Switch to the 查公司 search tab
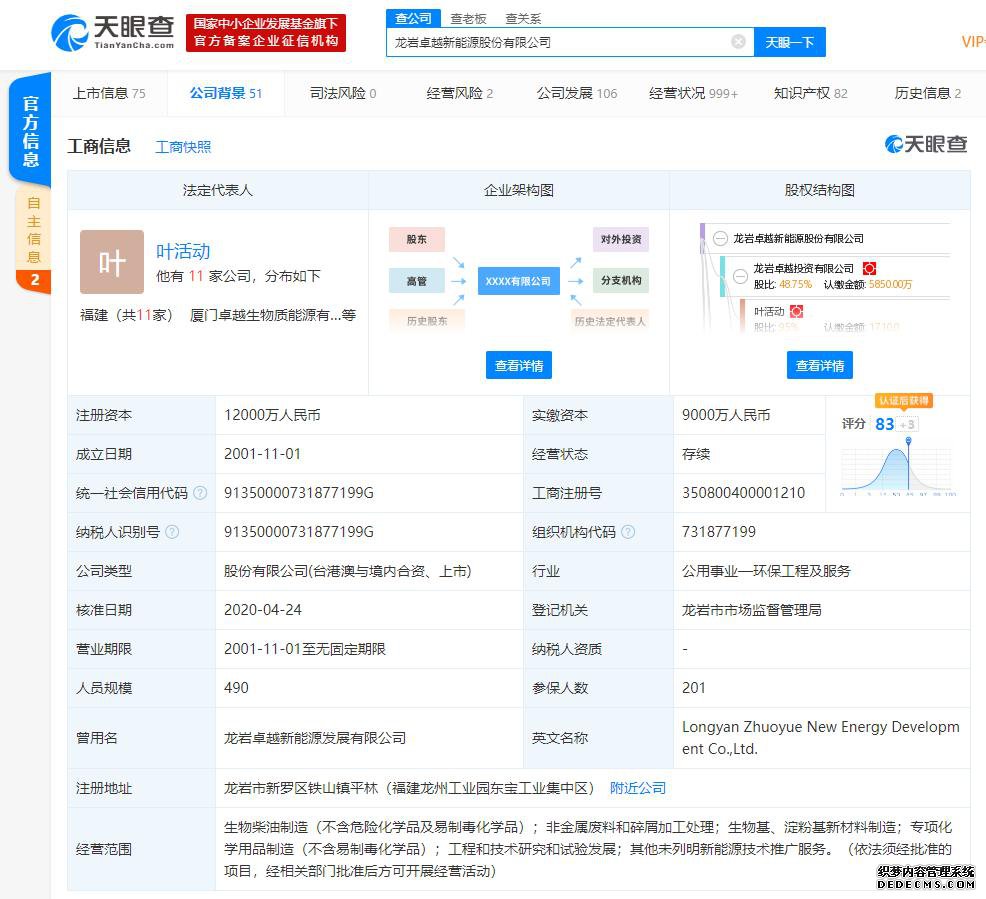This screenshot has width=986, height=899. (x=413, y=18)
